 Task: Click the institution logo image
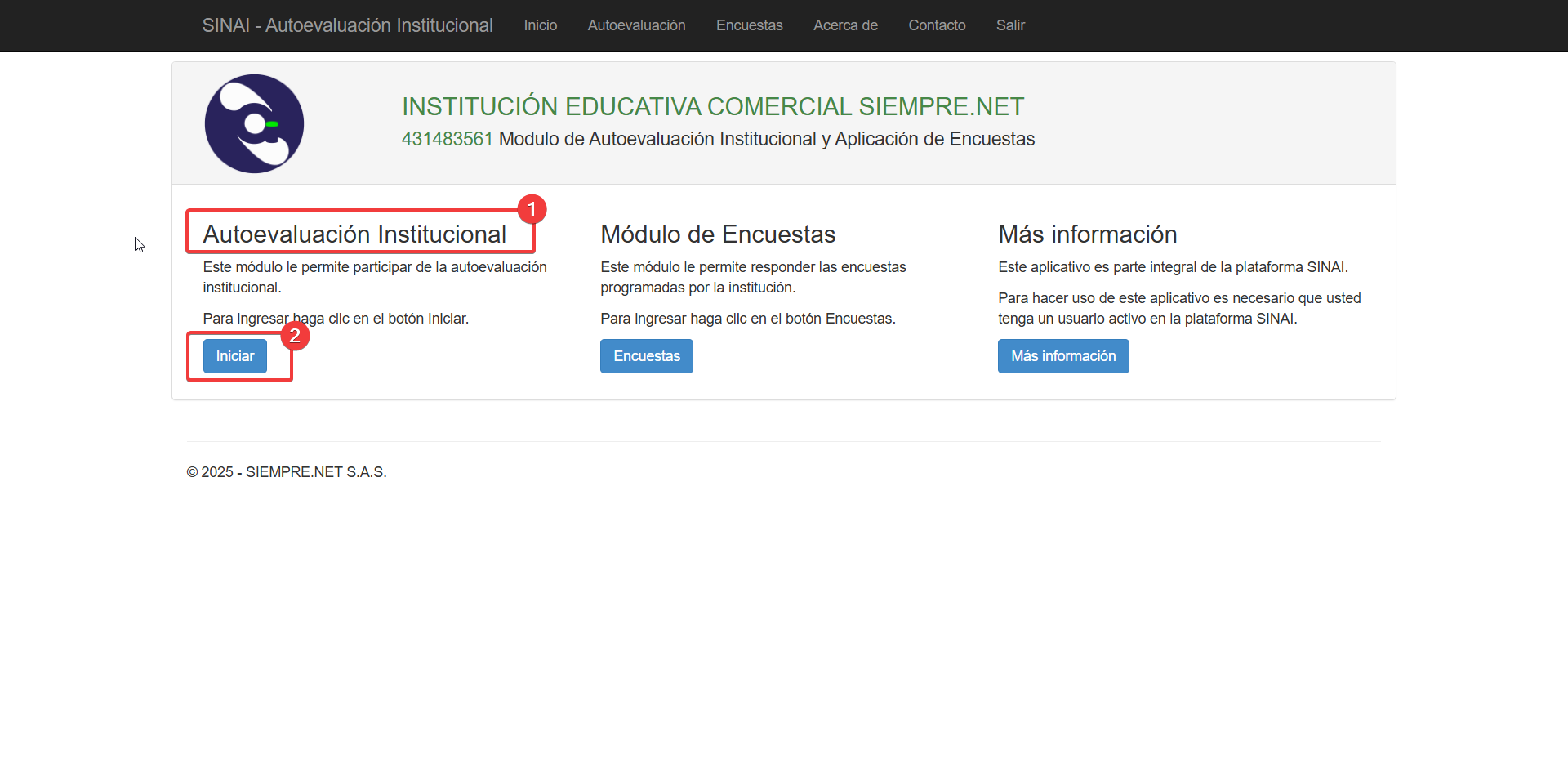tap(254, 123)
